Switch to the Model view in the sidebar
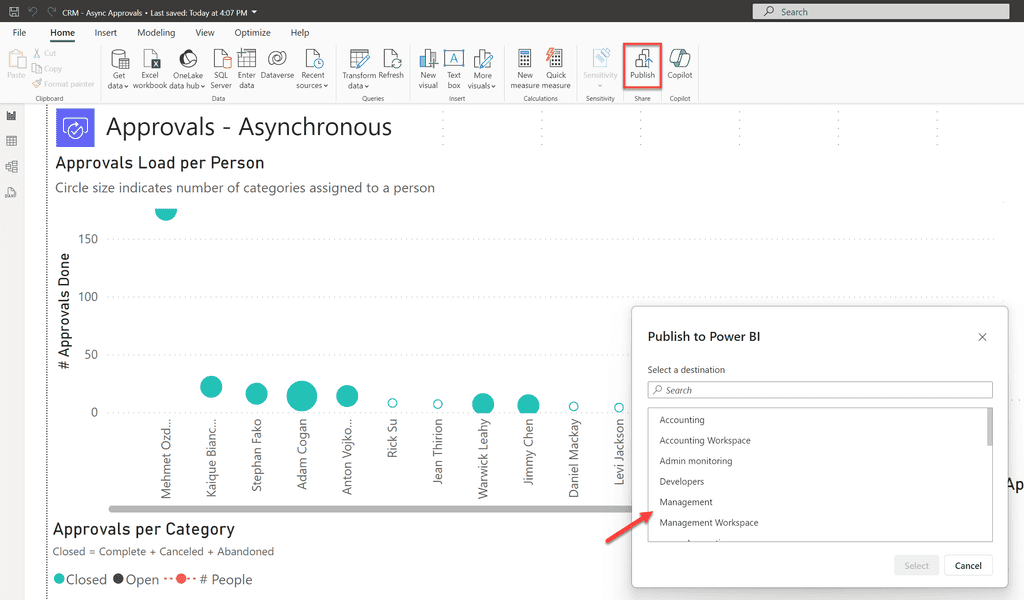1024x600 pixels. click(x=14, y=166)
